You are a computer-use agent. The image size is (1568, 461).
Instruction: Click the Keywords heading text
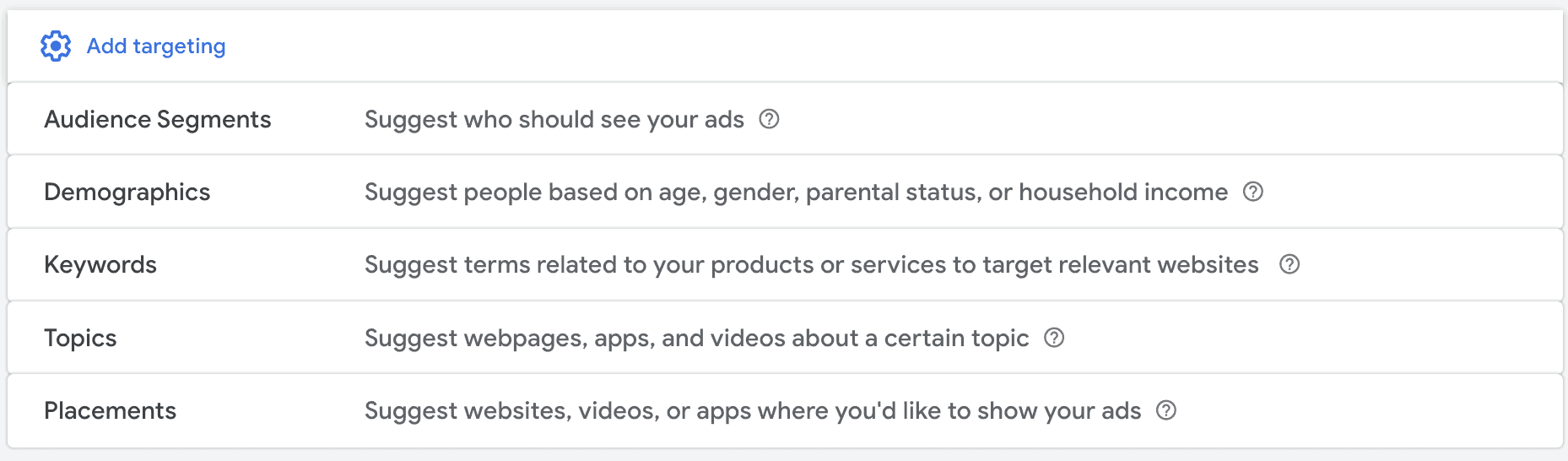(x=100, y=265)
